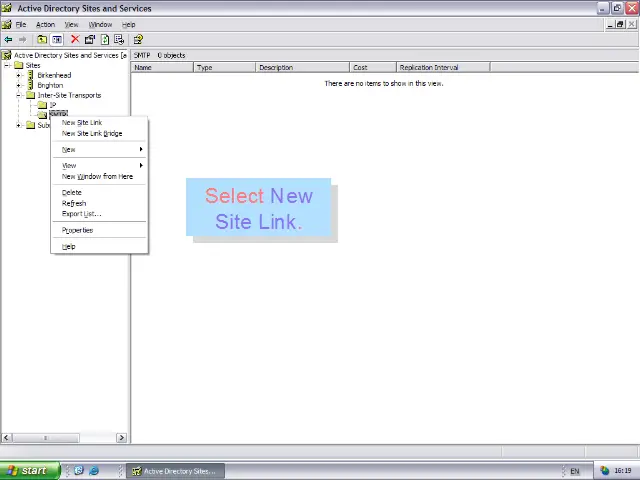640x480 pixels.
Task: Sort by the Name column header
Action: (162, 67)
